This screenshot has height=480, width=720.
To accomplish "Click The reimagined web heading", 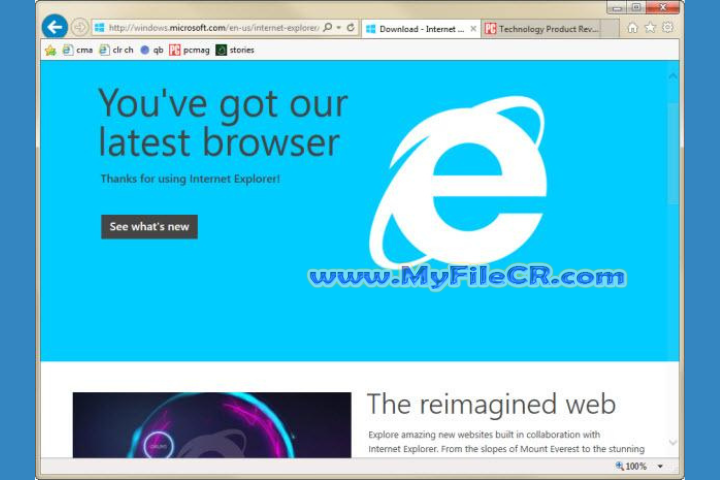I will click(x=491, y=404).
